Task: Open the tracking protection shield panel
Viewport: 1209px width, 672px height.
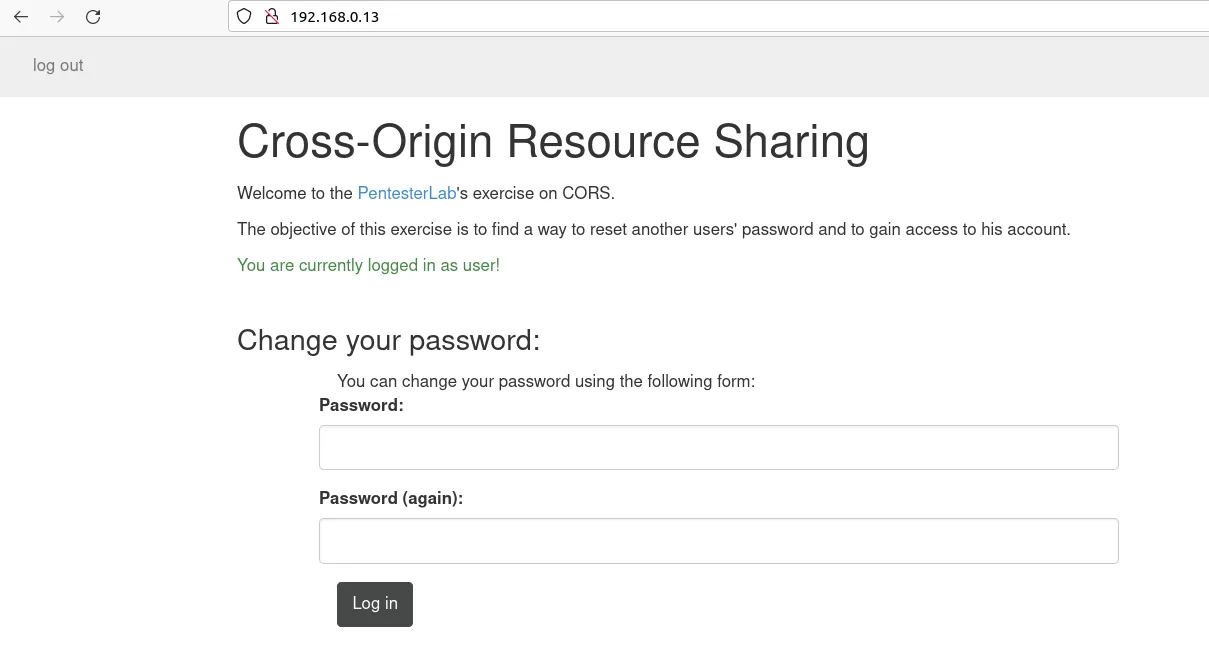Action: click(x=244, y=17)
